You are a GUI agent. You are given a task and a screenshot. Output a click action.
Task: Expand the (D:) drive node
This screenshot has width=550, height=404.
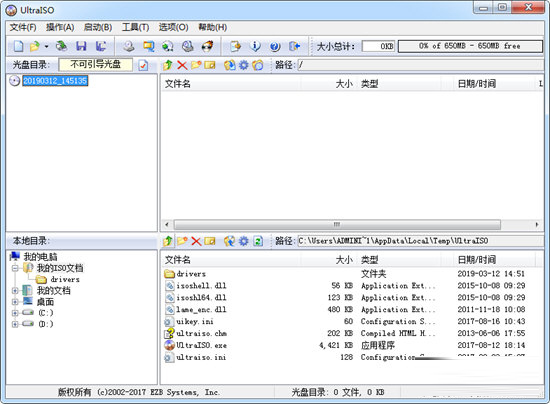(15, 324)
